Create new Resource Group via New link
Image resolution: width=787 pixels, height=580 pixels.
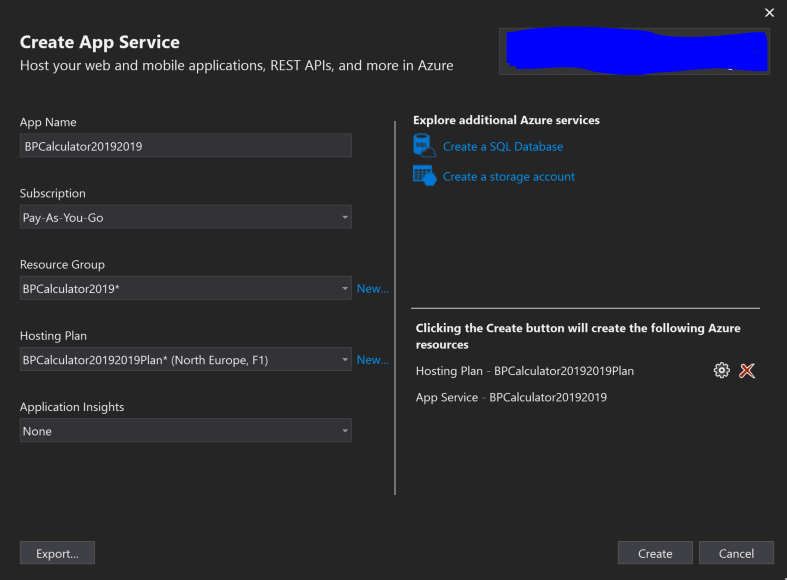(x=372, y=288)
